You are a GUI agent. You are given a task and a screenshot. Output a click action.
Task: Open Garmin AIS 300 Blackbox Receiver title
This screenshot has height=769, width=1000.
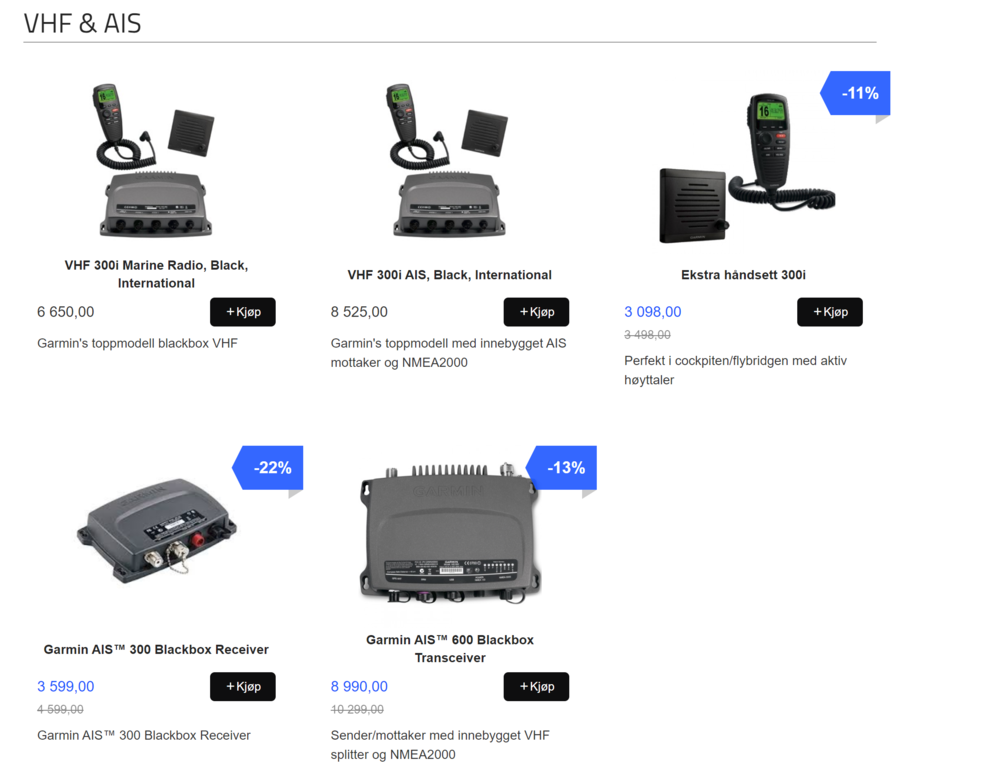(x=156, y=649)
